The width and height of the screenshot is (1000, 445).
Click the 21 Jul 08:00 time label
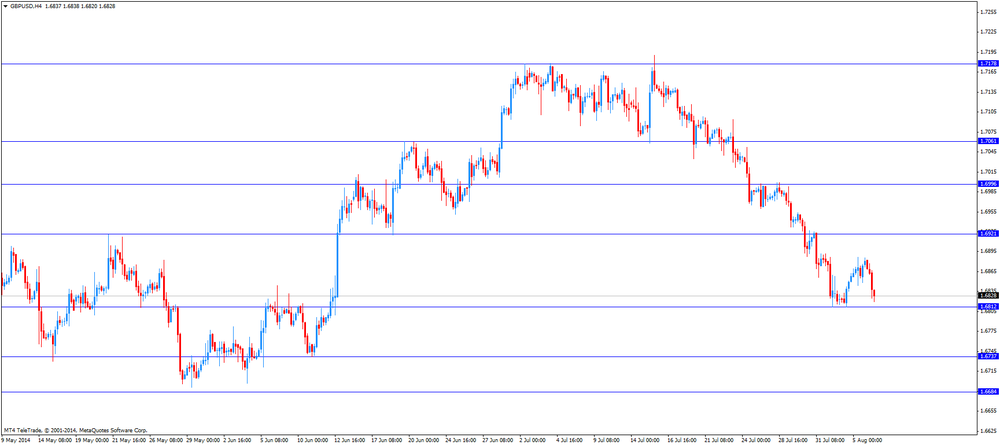[718, 440]
